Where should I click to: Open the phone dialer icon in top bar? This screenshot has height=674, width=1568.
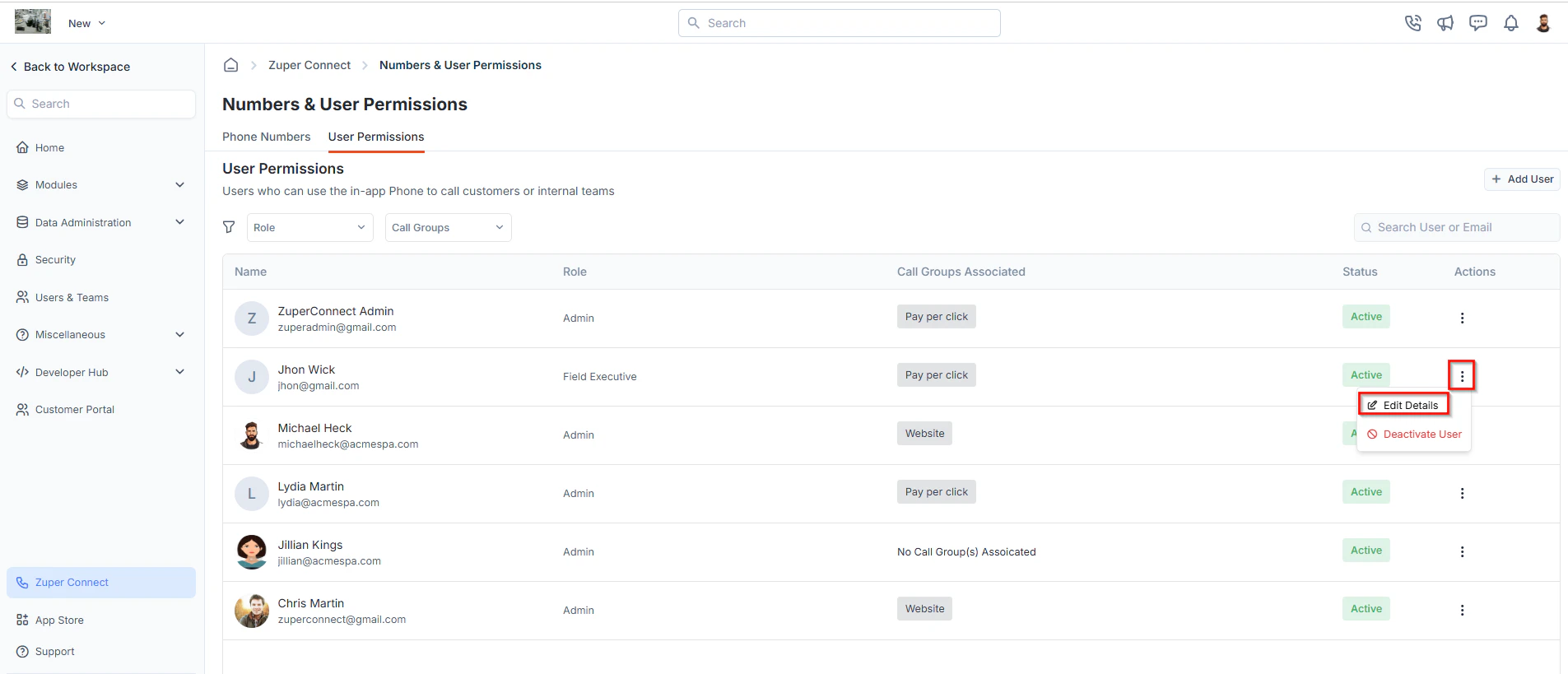[1413, 23]
